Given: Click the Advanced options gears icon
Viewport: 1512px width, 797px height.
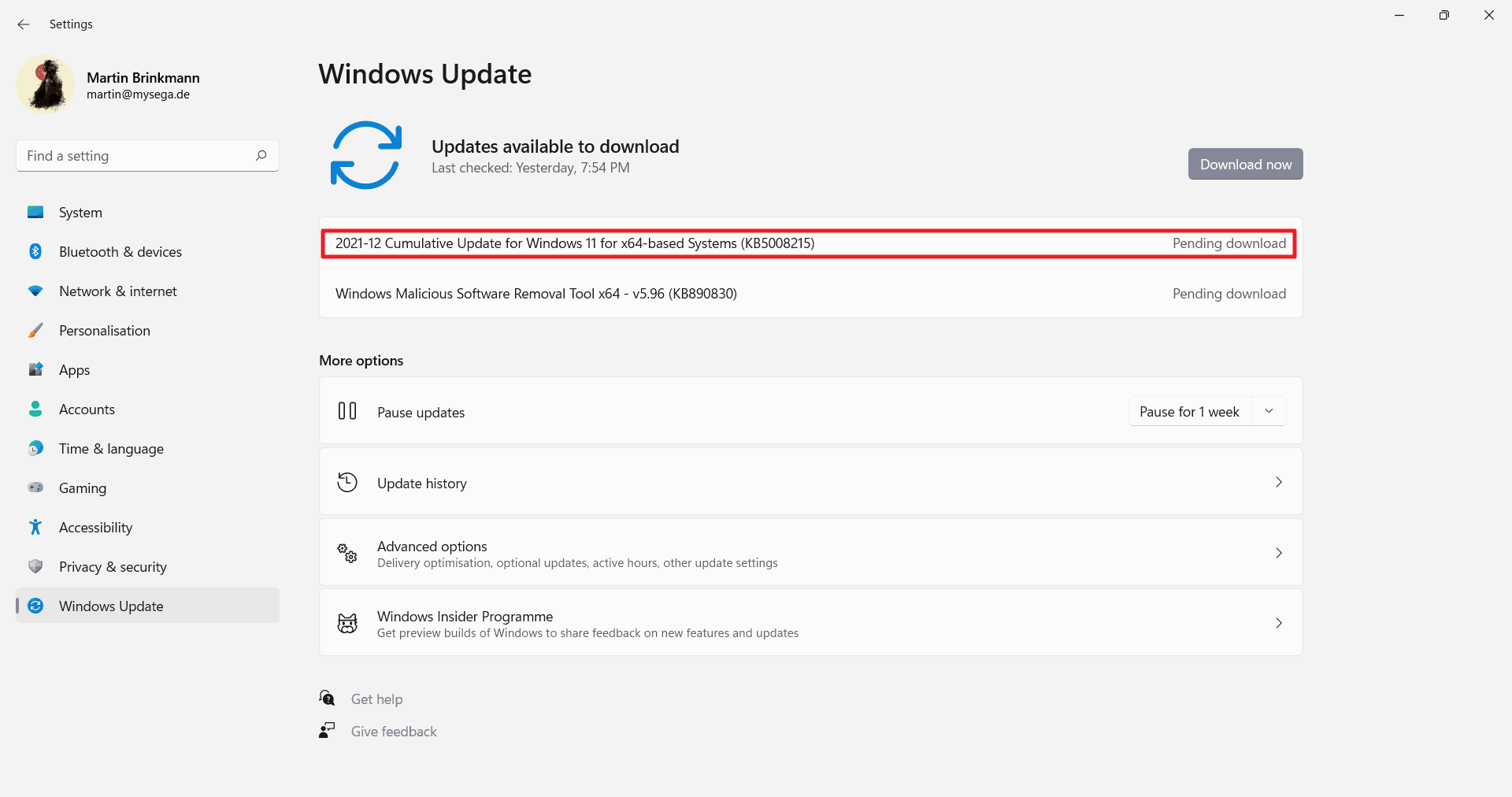Looking at the screenshot, I should 347,553.
